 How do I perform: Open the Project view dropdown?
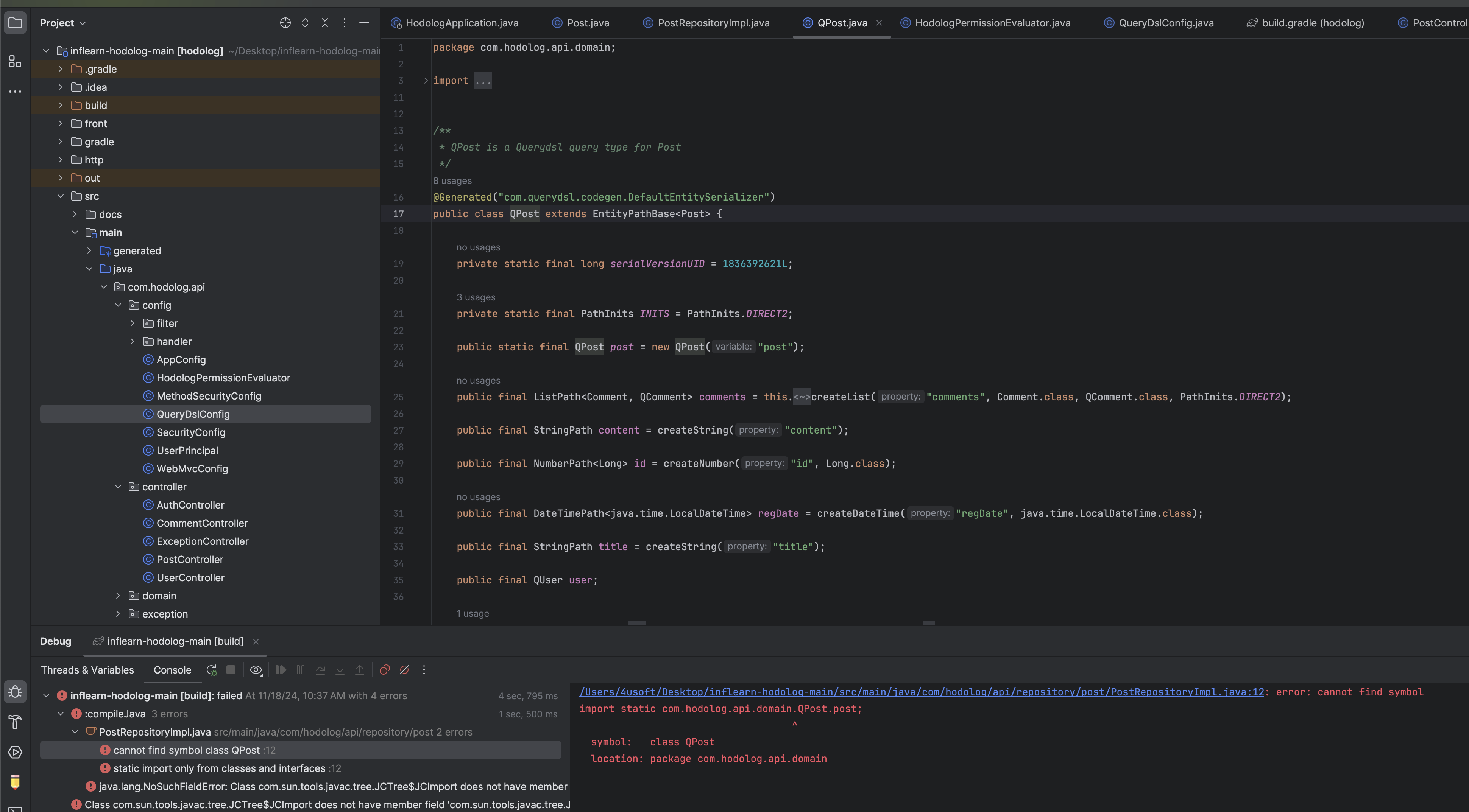click(63, 23)
